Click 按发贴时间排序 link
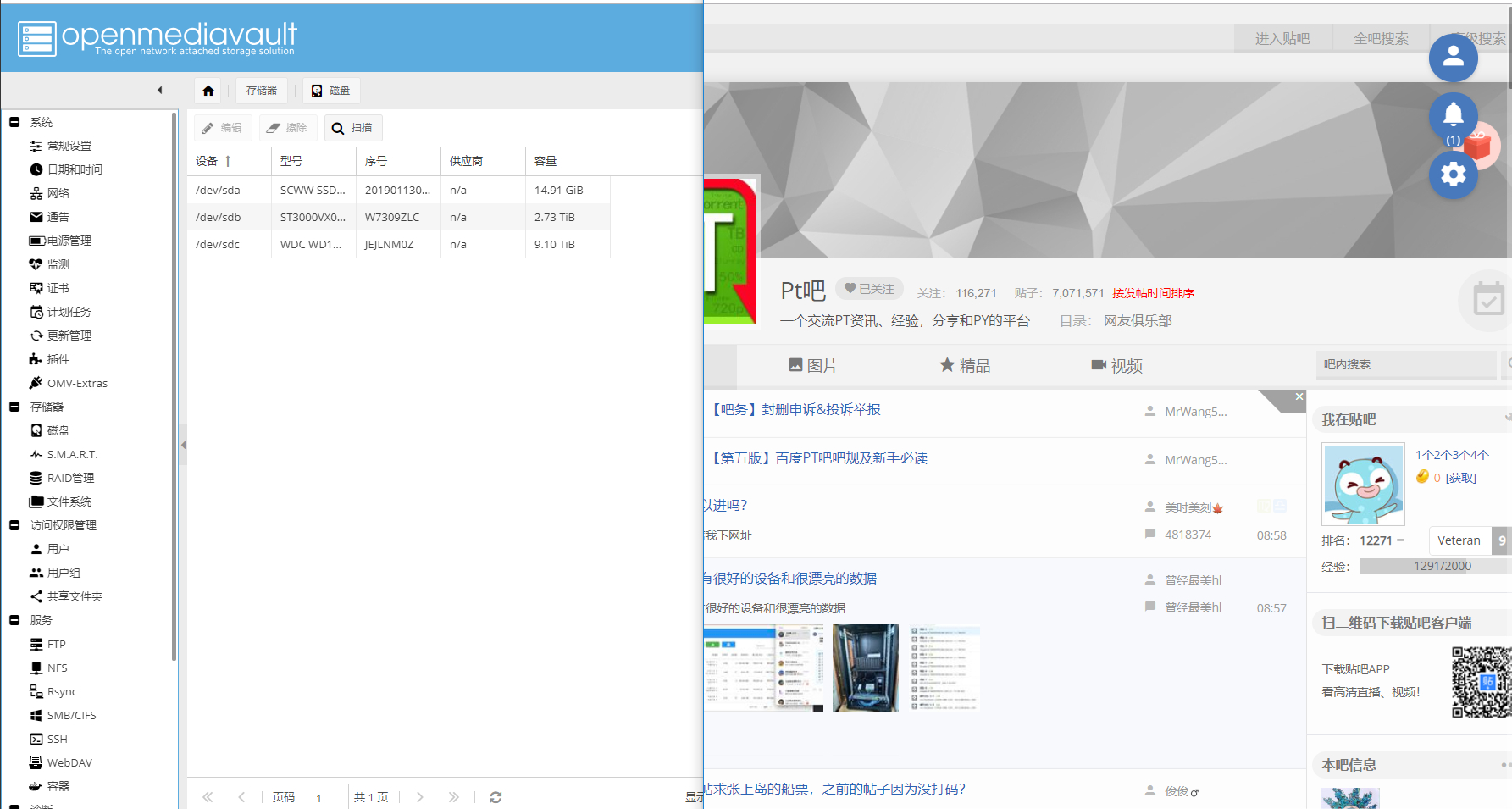Screen dimensions: 1512x809 point(1153,293)
